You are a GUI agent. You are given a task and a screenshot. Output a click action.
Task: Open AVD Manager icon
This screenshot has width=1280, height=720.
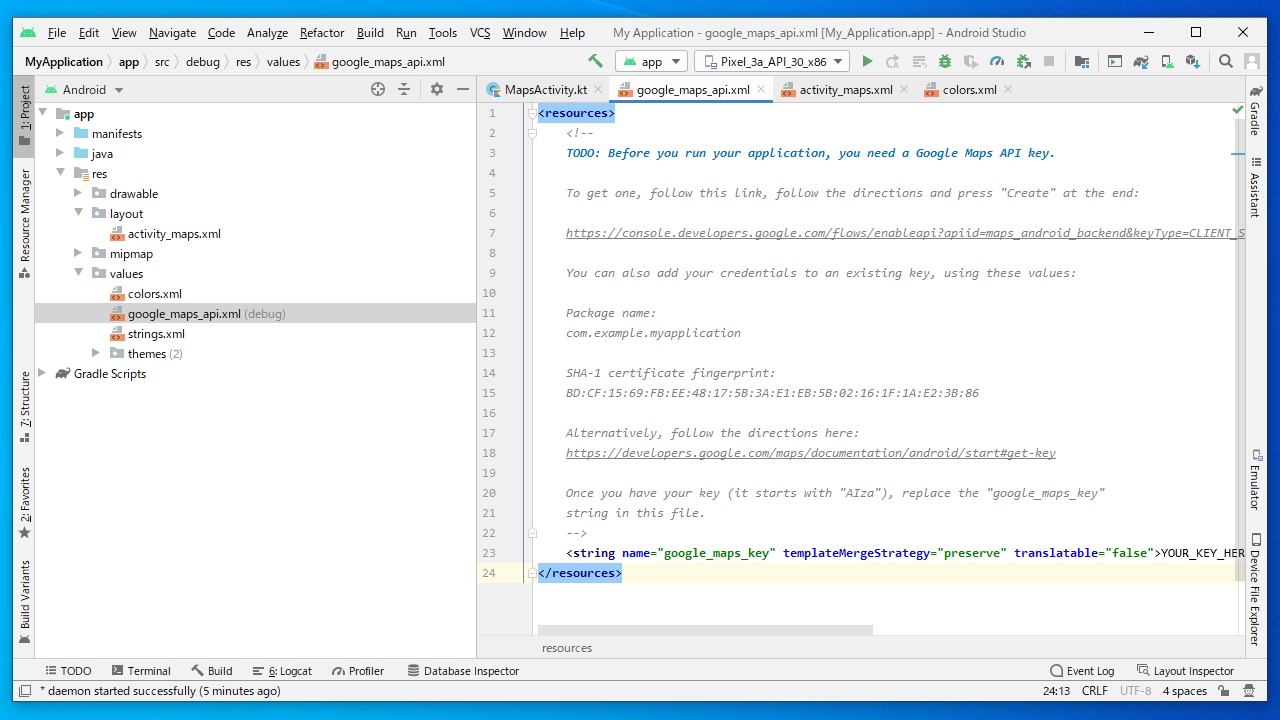1166,61
